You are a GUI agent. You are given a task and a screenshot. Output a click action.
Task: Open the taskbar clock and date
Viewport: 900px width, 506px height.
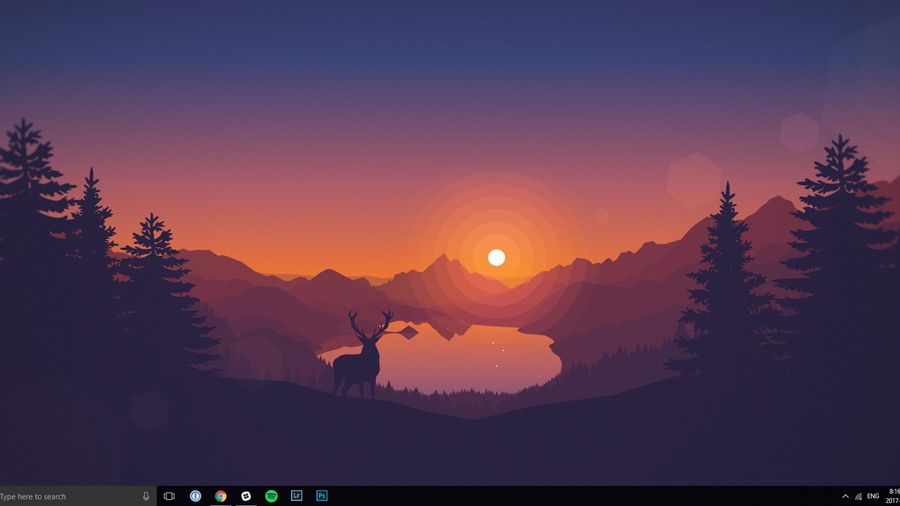[x=894, y=496]
